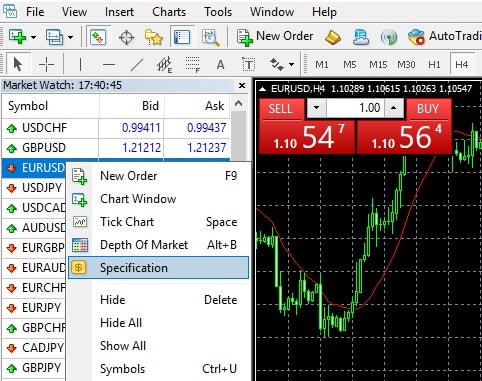Choose Hide All from context menu
The image size is (482, 381).
[158, 323]
